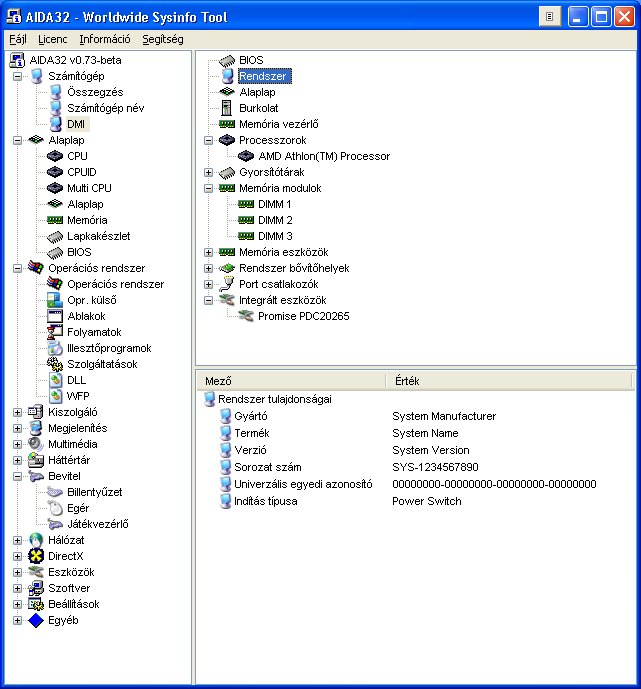Collapse the Számítógép tree node
The width and height of the screenshot is (641, 689).
click(x=17, y=76)
